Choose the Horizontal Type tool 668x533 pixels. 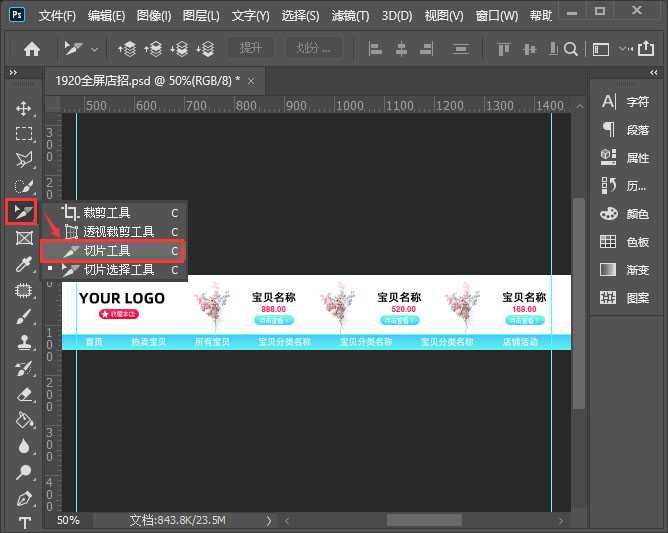pyautogui.click(x=24, y=523)
